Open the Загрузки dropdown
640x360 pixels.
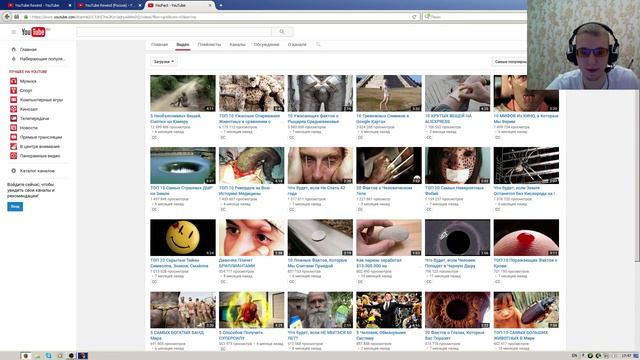tap(164, 62)
